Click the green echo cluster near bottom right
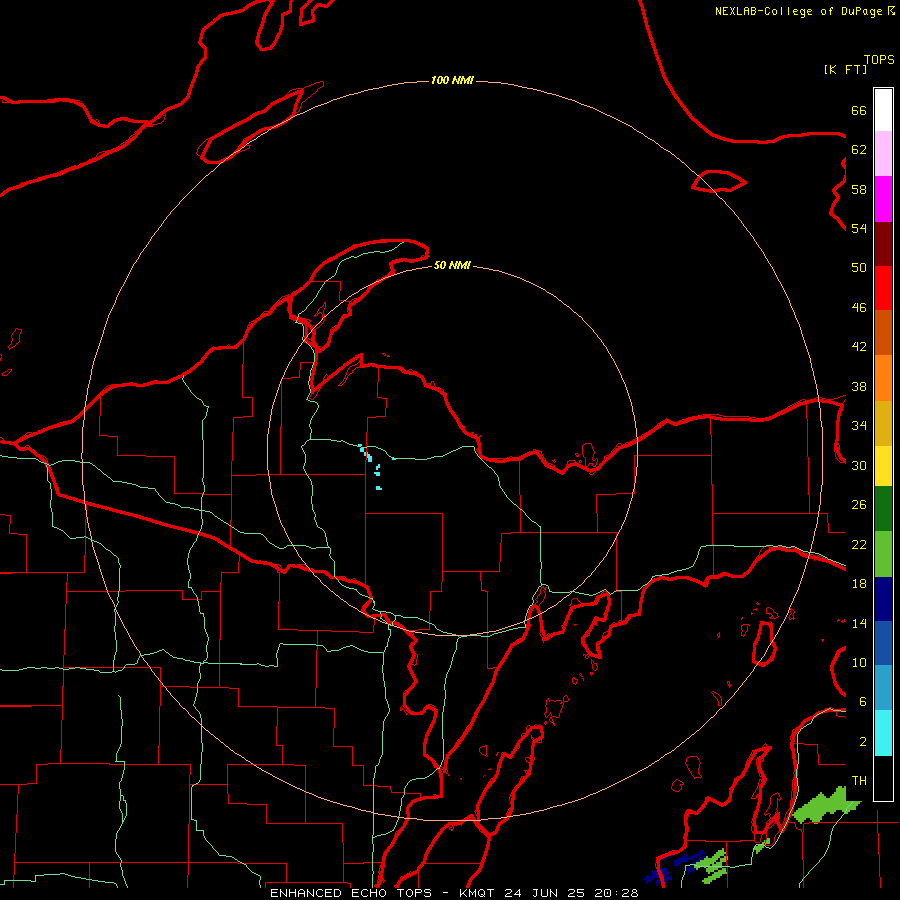The width and height of the screenshot is (900, 900). (711, 864)
